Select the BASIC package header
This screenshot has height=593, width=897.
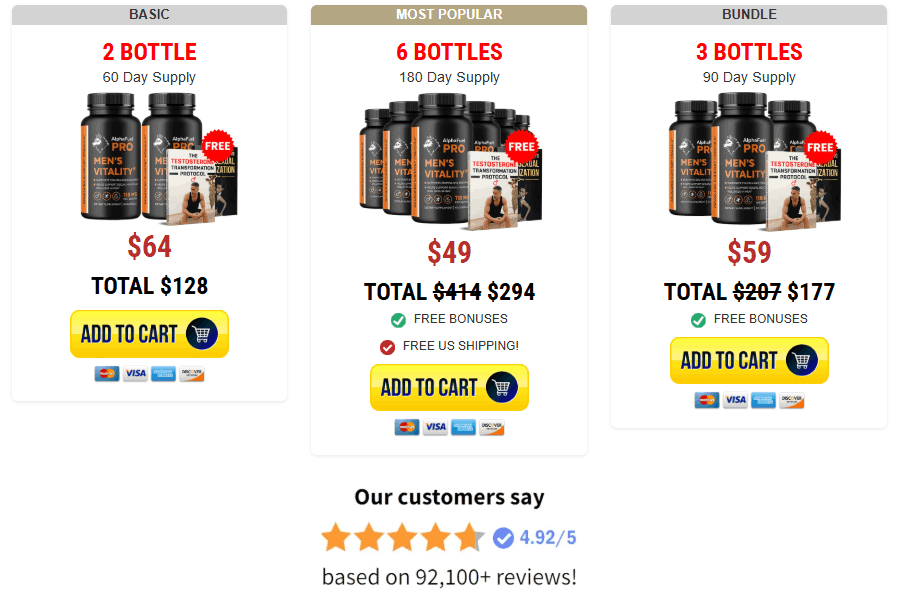point(149,14)
